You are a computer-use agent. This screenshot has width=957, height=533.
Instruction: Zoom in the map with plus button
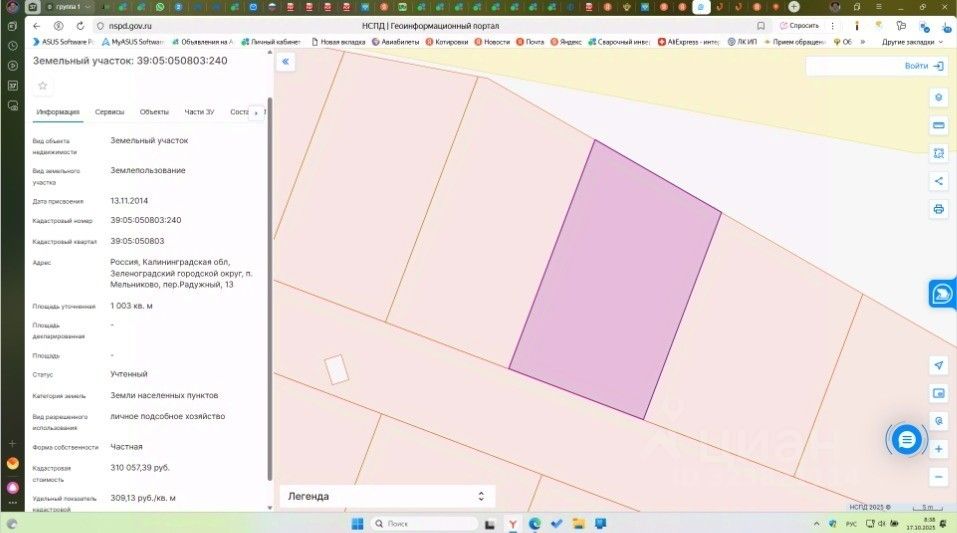[x=938, y=449]
